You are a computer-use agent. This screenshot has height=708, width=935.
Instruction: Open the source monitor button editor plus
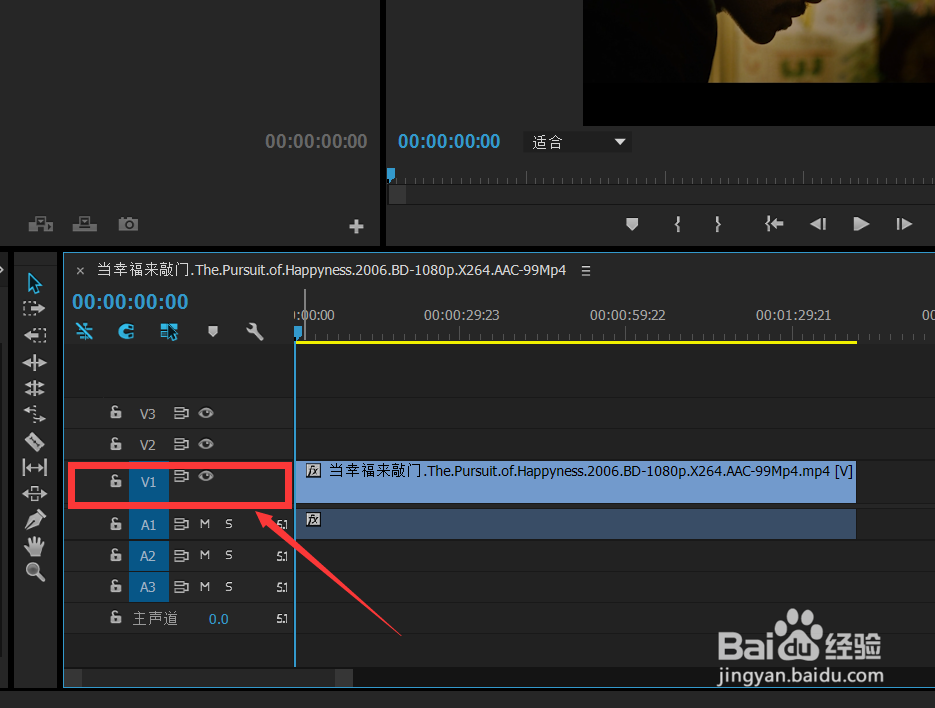point(356,227)
